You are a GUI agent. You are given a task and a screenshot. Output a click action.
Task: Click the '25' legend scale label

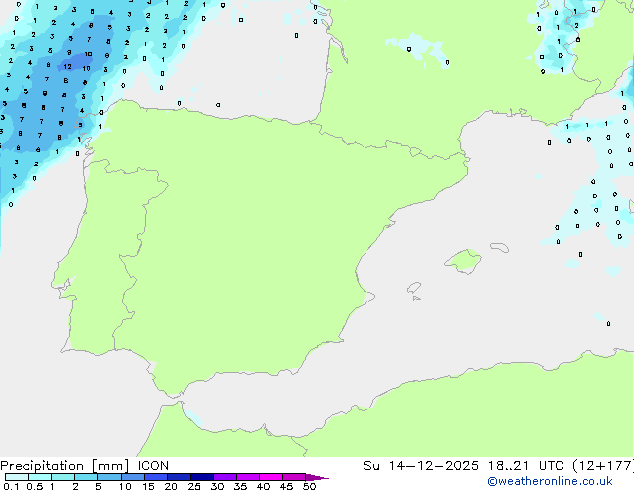[x=194, y=486]
